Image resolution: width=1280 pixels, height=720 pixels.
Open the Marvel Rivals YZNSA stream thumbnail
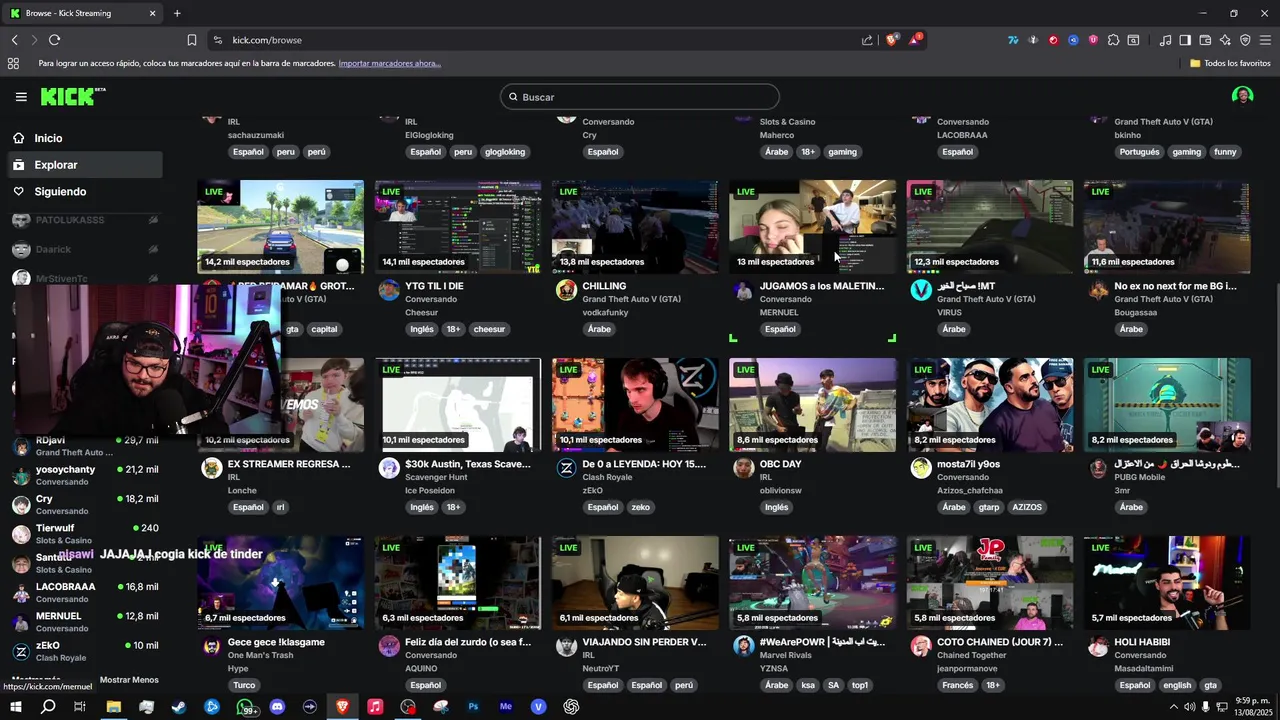pos(813,583)
